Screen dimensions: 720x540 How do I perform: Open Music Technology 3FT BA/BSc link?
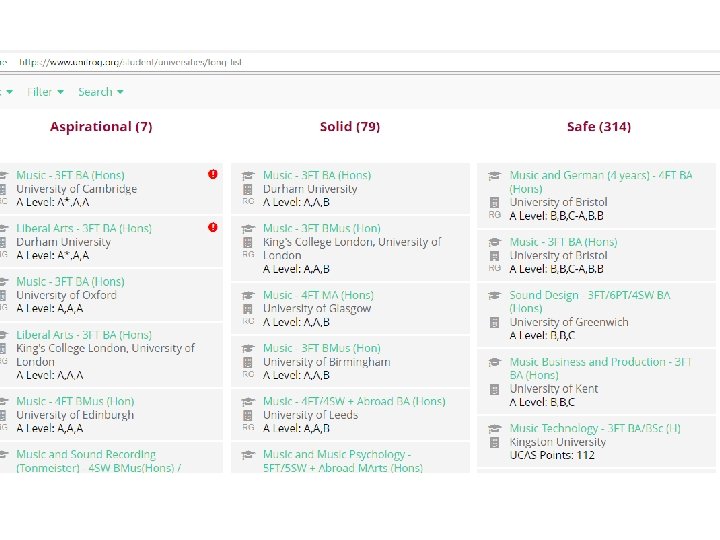pyautogui.click(x=595, y=428)
